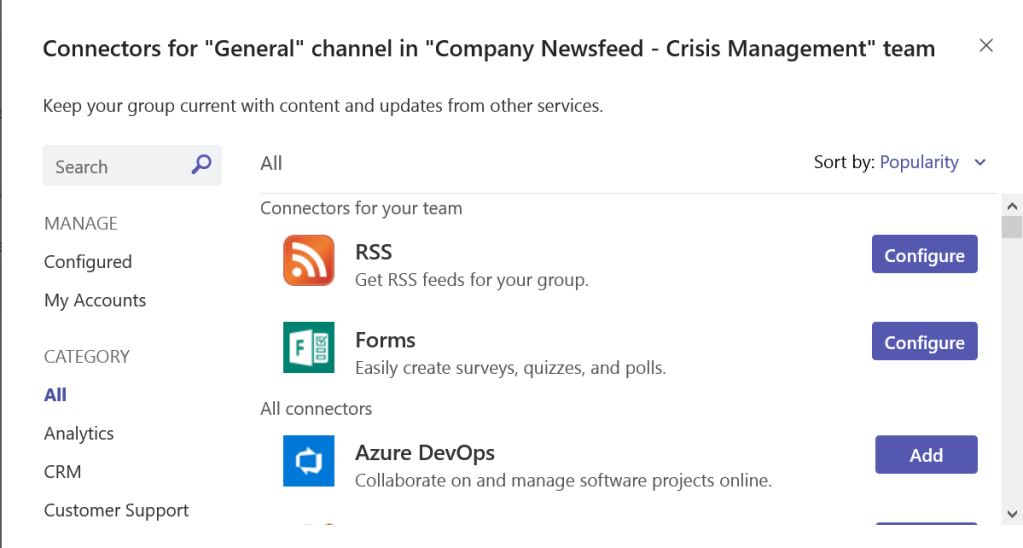The image size is (1023, 548).
Task: Click the connector list scrollbar thumb
Action: 1012,227
